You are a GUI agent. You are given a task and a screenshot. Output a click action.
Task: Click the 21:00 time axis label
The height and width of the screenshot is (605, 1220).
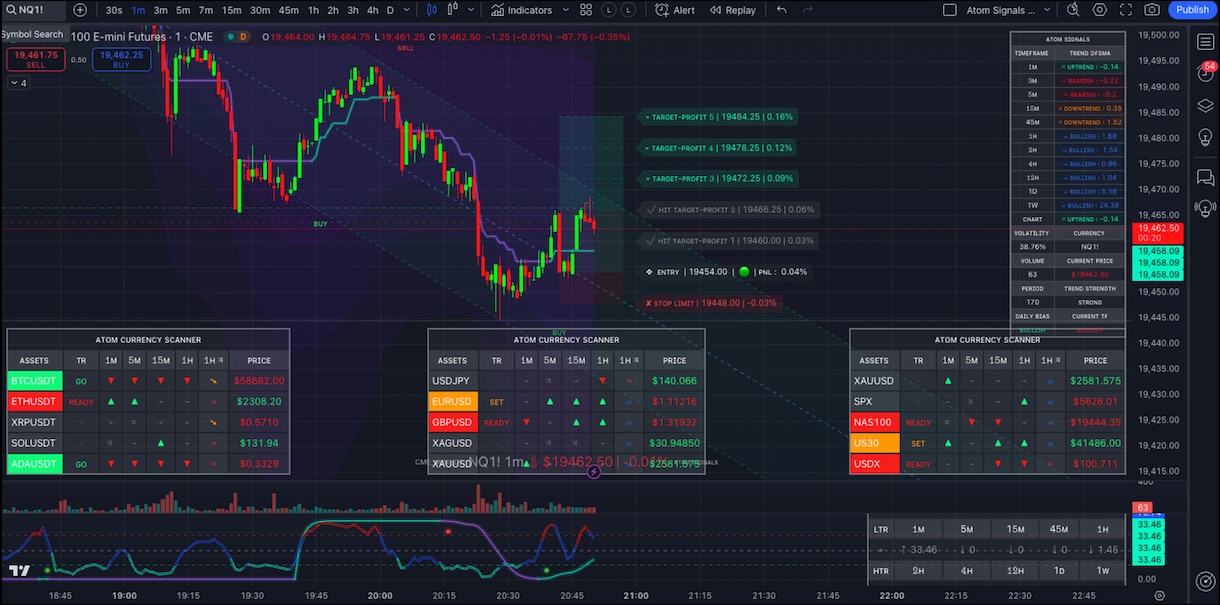pos(635,595)
